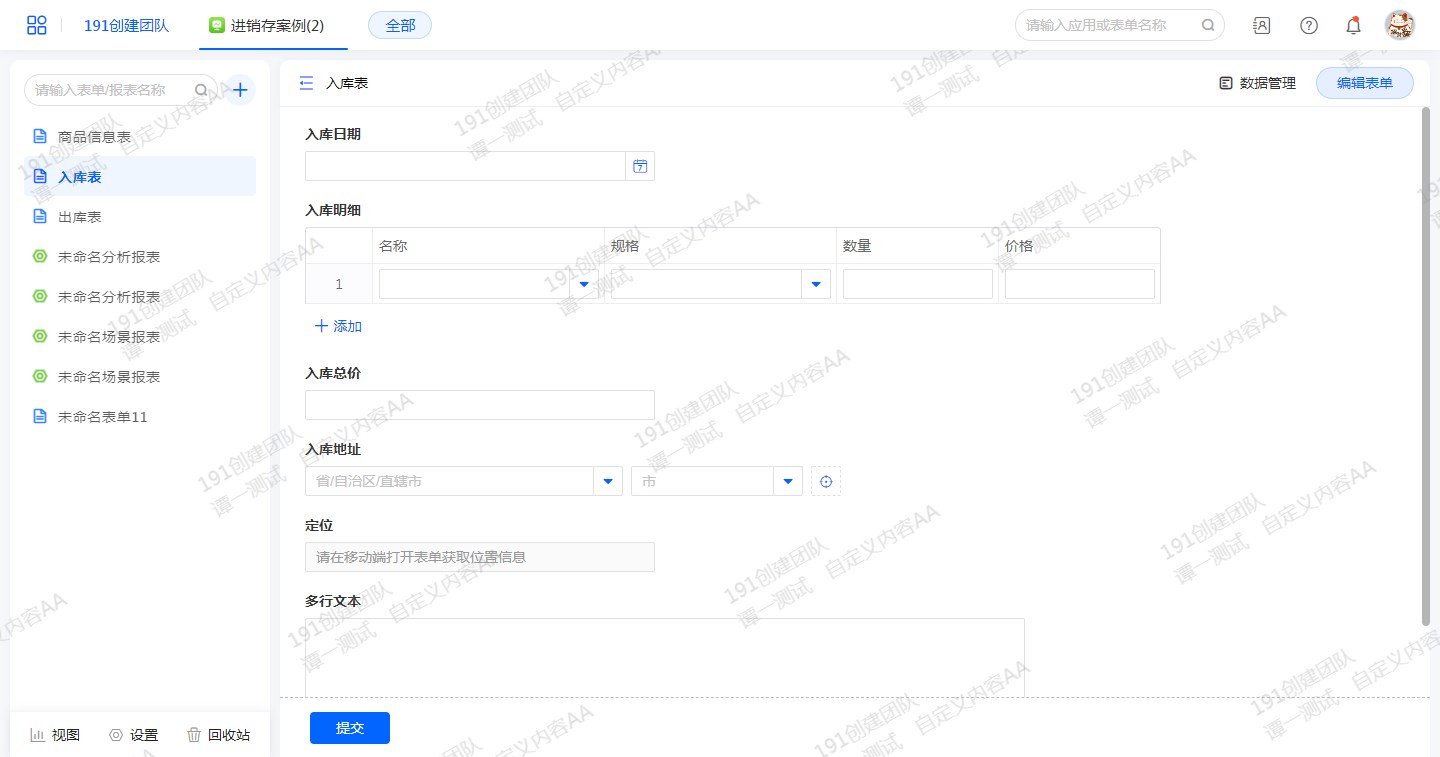Click the contacts directory icon
The height and width of the screenshot is (757, 1440).
pos(1262,26)
